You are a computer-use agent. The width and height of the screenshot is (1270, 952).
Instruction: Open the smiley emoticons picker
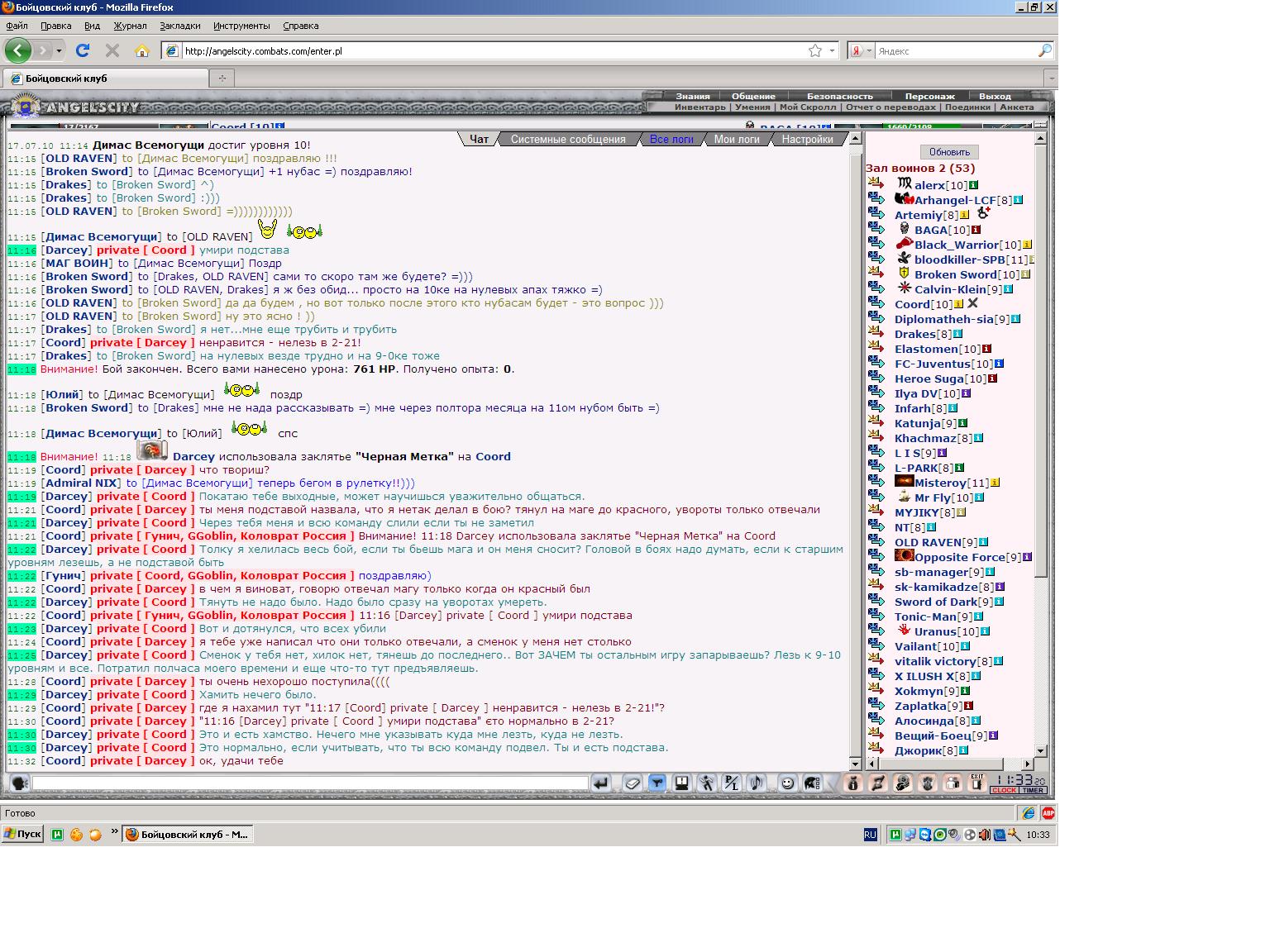tap(787, 783)
